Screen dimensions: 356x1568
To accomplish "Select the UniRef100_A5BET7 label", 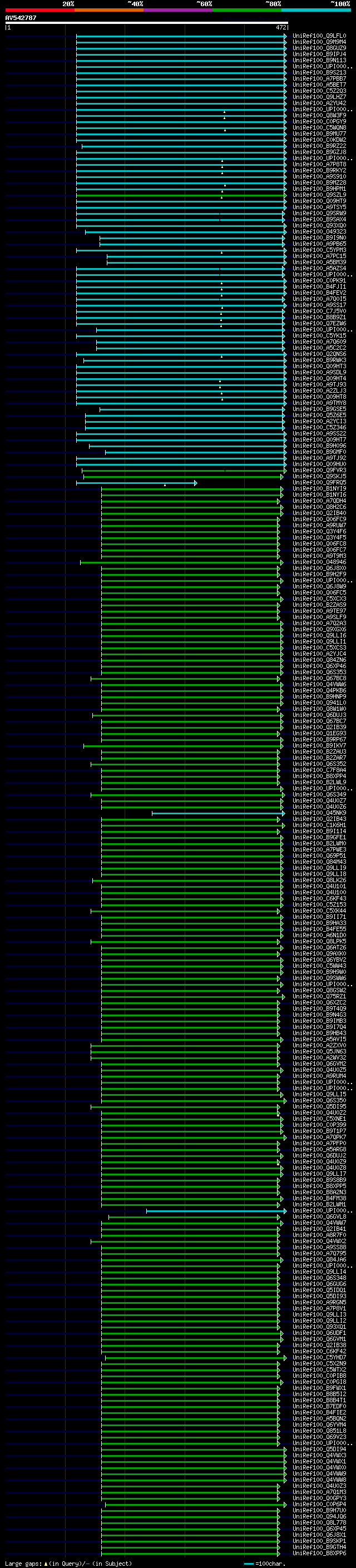I will click(x=319, y=85).
